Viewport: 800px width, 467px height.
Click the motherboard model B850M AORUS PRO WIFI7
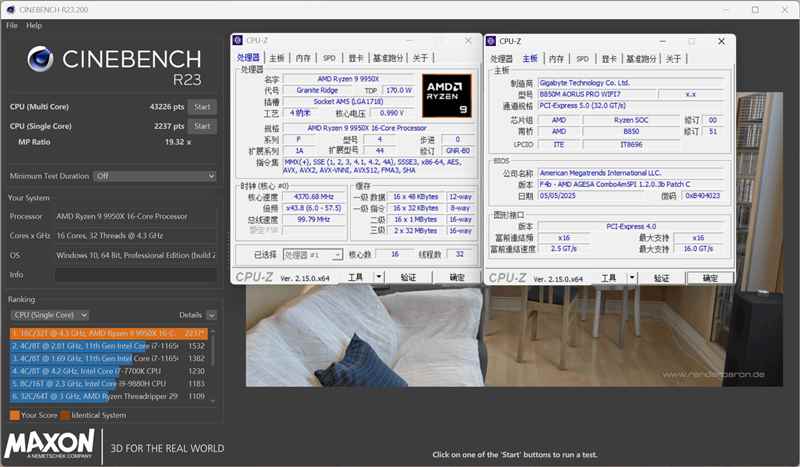[x=597, y=94]
